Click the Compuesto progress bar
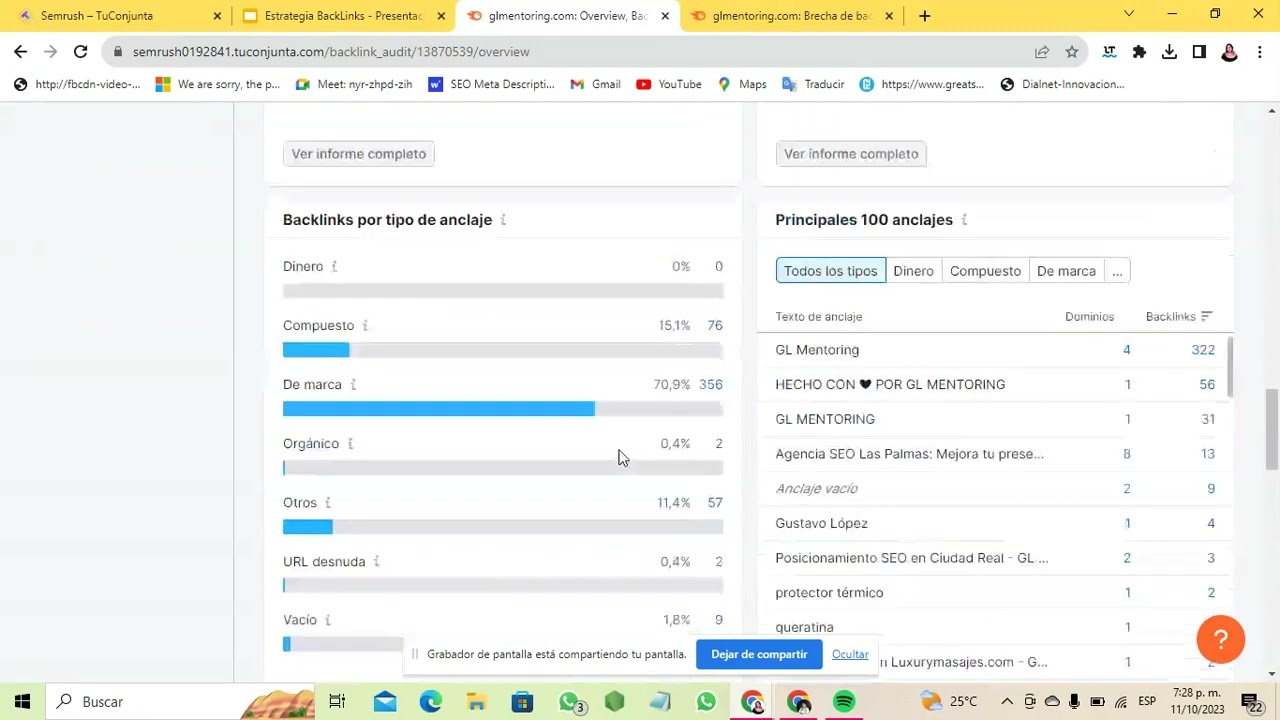1280x720 pixels. pyautogui.click(x=503, y=350)
